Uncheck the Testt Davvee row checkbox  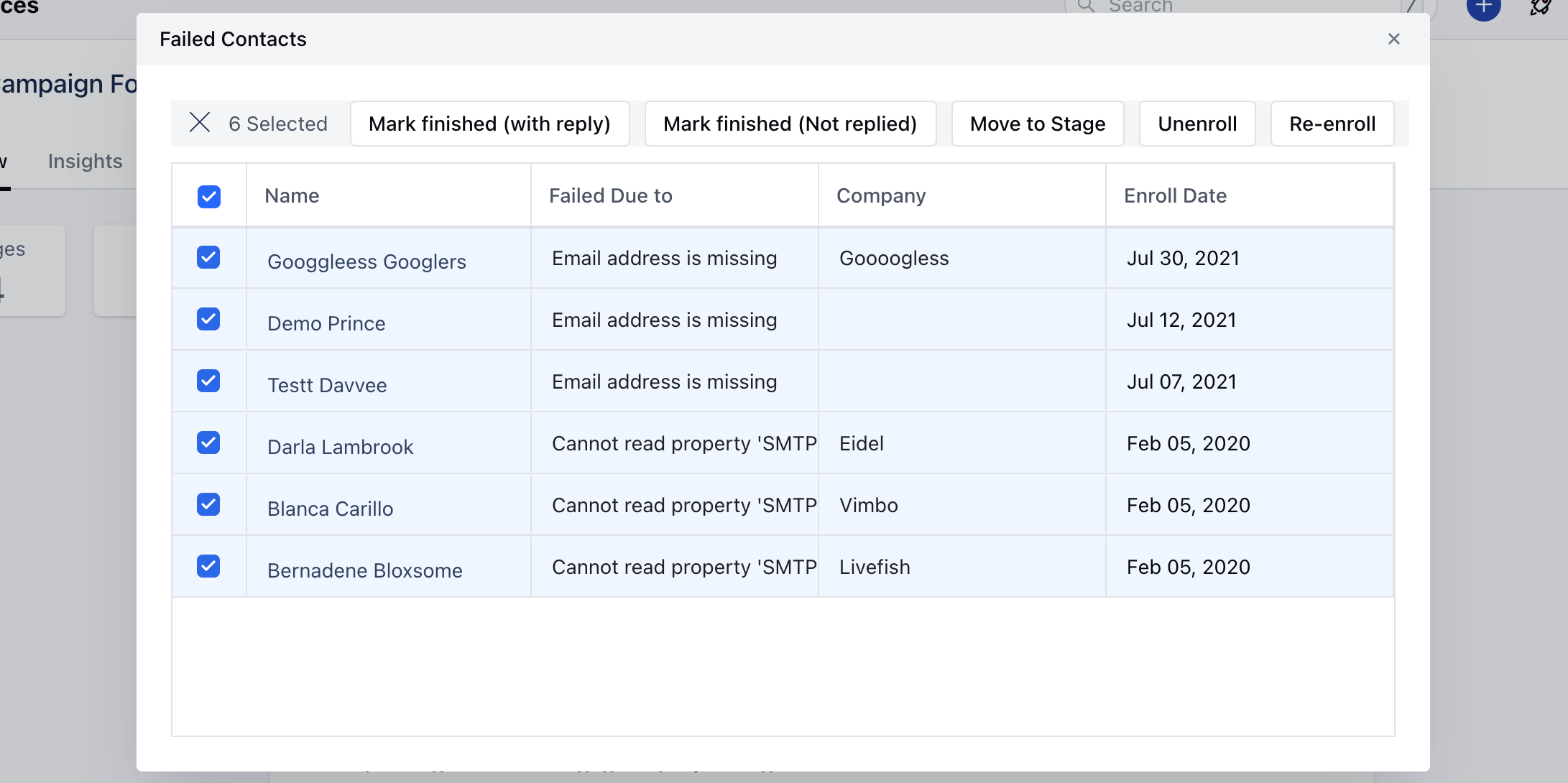208,381
